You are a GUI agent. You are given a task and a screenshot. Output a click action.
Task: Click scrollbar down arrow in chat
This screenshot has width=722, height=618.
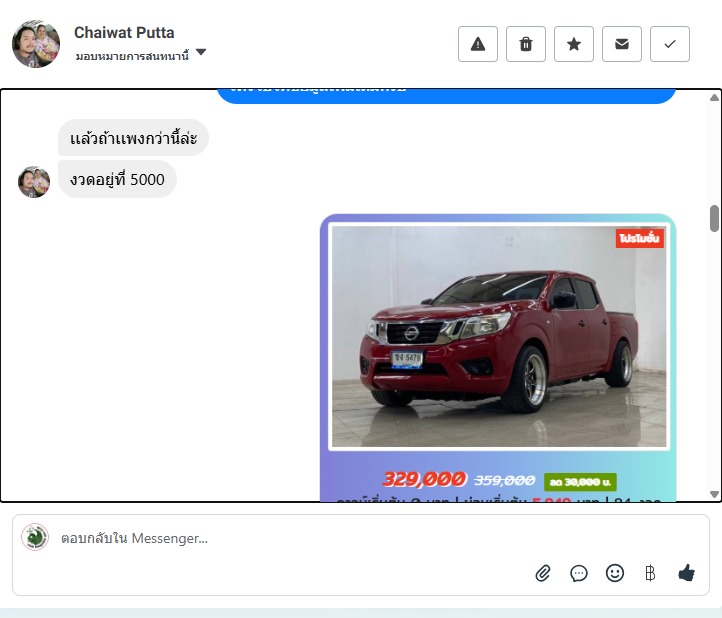[x=714, y=494]
